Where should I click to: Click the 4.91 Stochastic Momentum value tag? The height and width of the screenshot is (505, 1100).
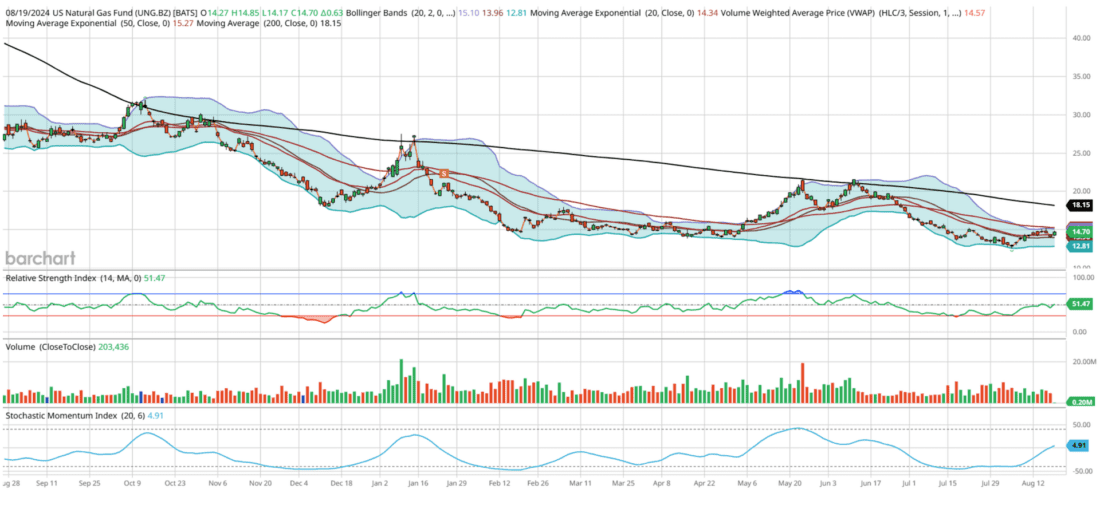tap(1077, 445)
